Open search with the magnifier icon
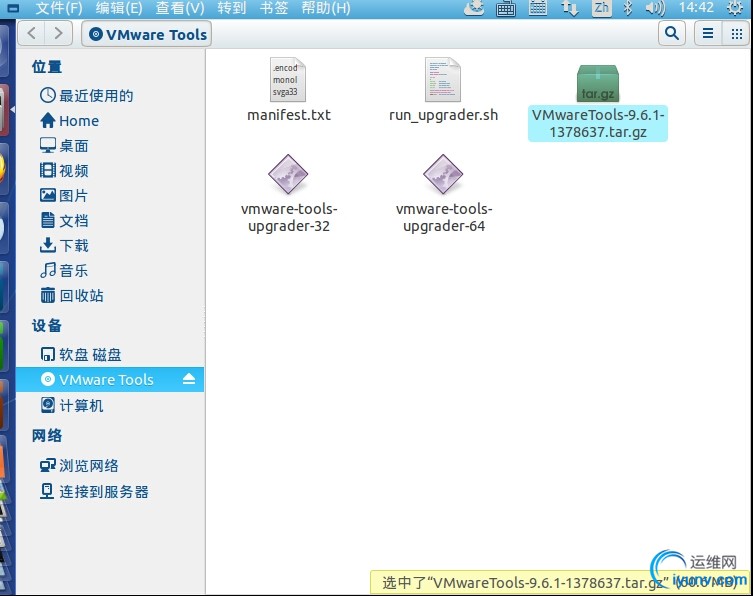753x596 pixels. pyautogui.click(x=671, y=33)
